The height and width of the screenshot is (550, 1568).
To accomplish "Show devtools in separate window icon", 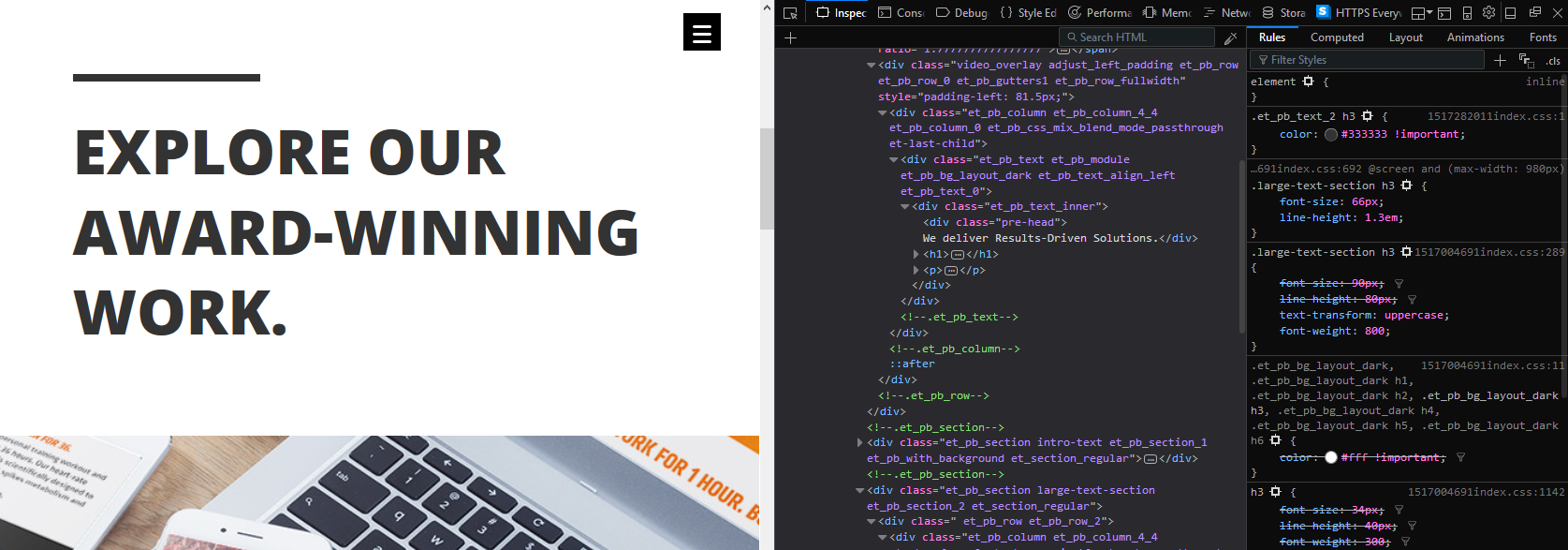I will tap(1535, 12).
